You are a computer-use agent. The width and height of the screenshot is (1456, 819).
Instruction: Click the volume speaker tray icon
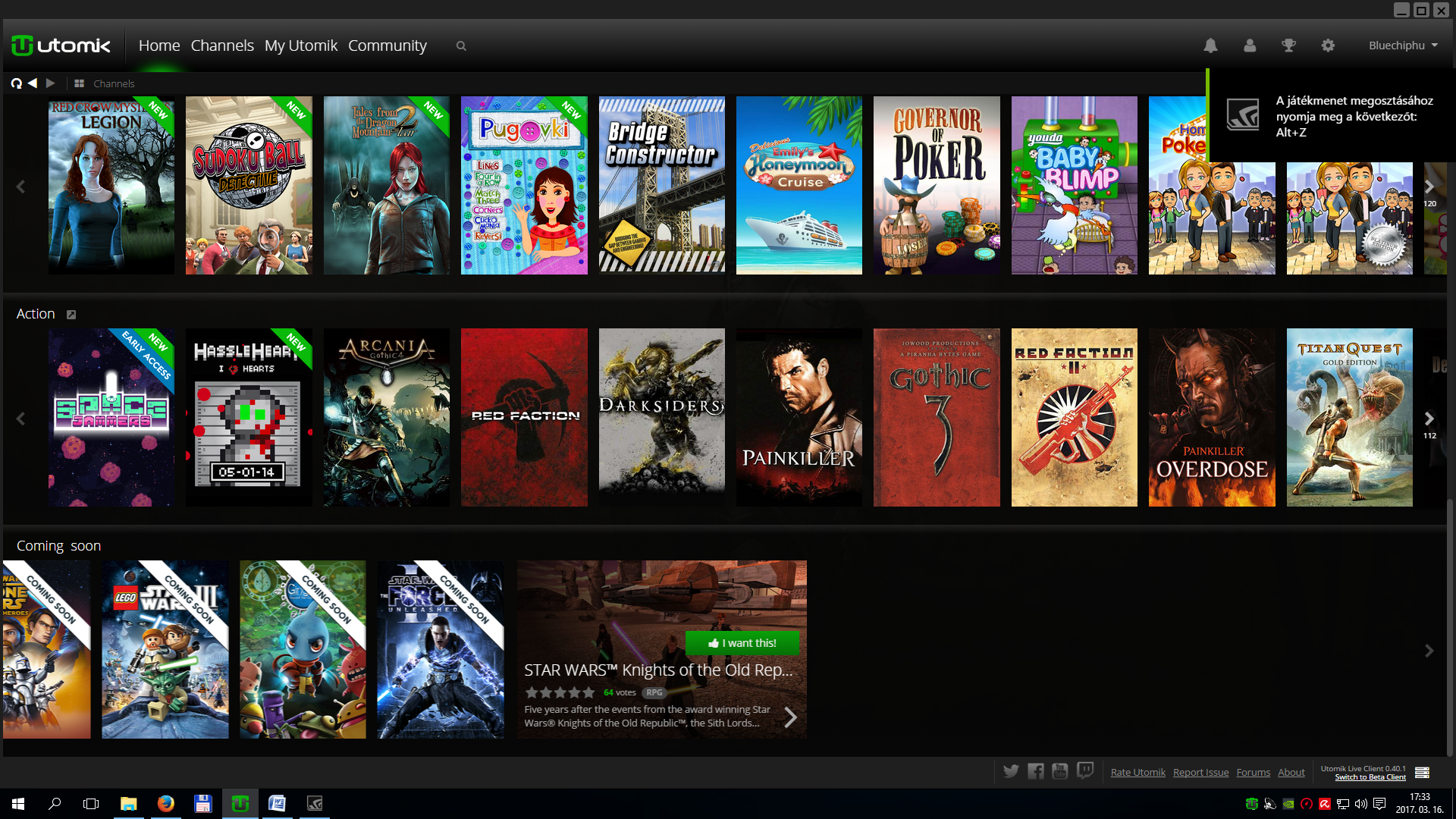click(1361, 804)
